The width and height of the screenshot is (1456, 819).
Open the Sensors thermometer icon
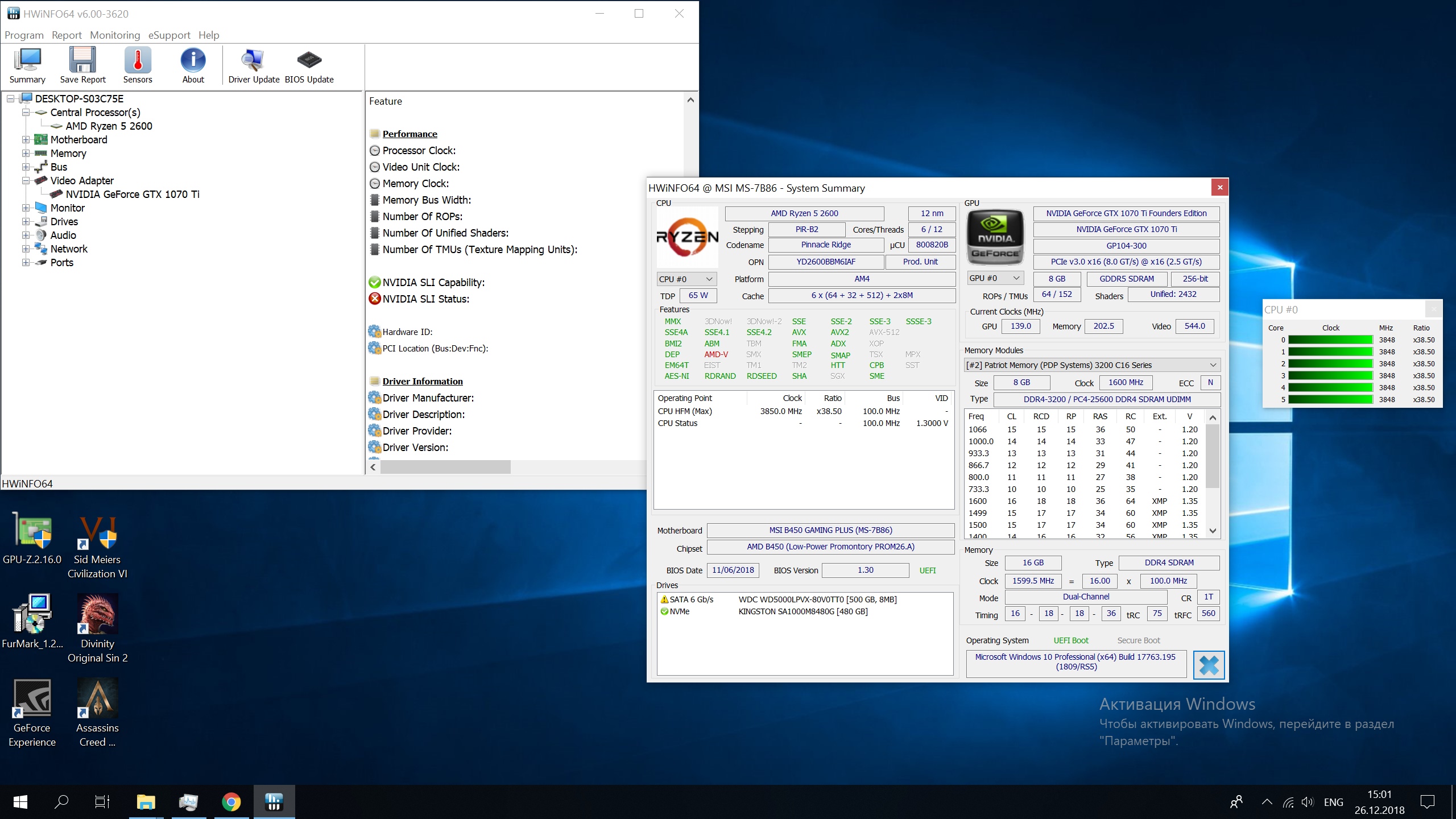(x=138, y=65)
